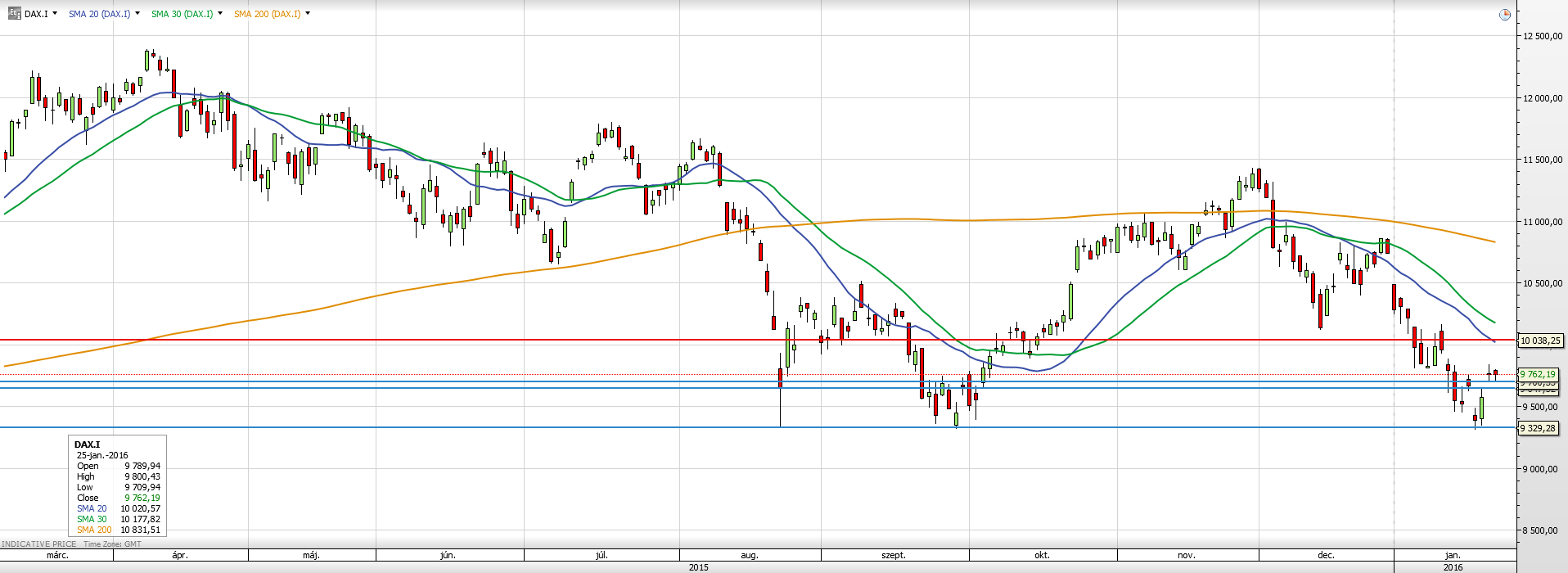Click the dec. month label on time axis

click(x=1326, y=555)
